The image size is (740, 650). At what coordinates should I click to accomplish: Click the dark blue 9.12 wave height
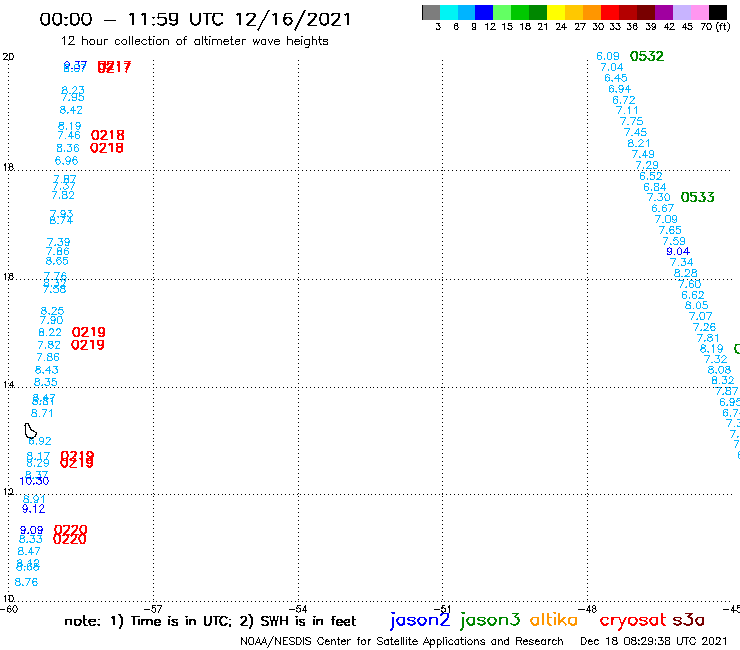coord(34,509)
